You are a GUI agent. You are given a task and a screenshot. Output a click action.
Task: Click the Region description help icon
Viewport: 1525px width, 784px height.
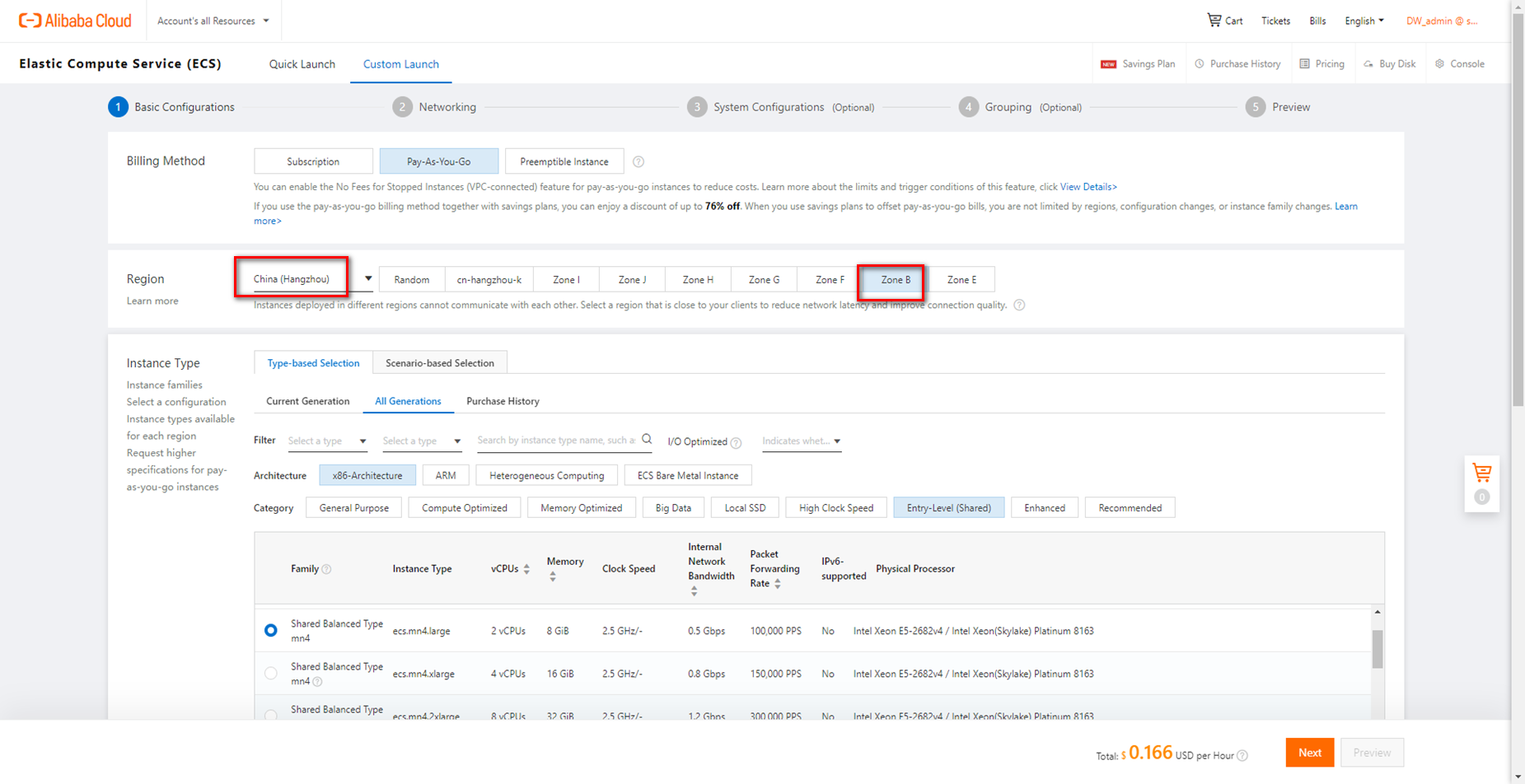click(1019, 306)
